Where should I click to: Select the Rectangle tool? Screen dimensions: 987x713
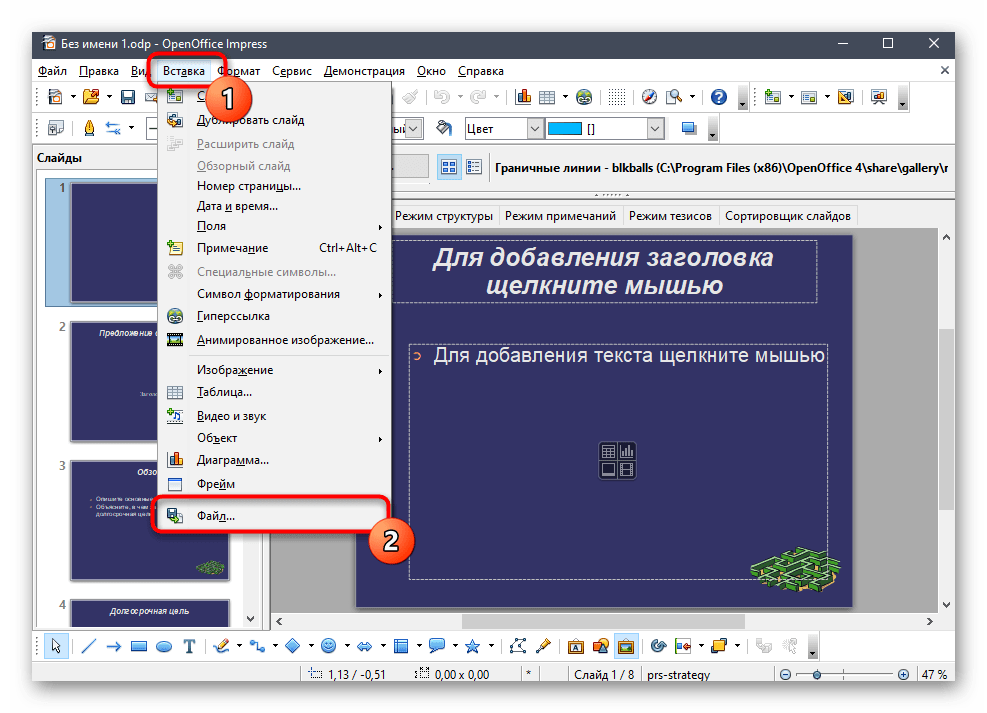point(139,646)
